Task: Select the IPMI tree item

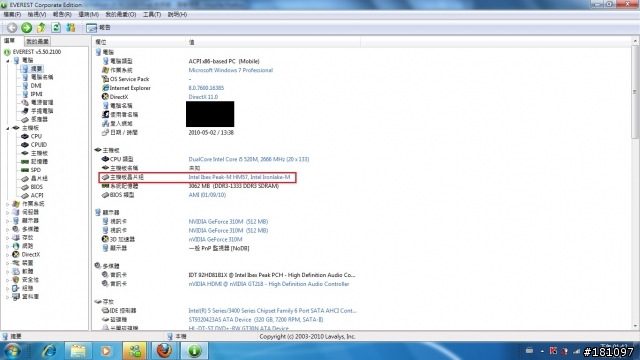Action: (36, 94)
